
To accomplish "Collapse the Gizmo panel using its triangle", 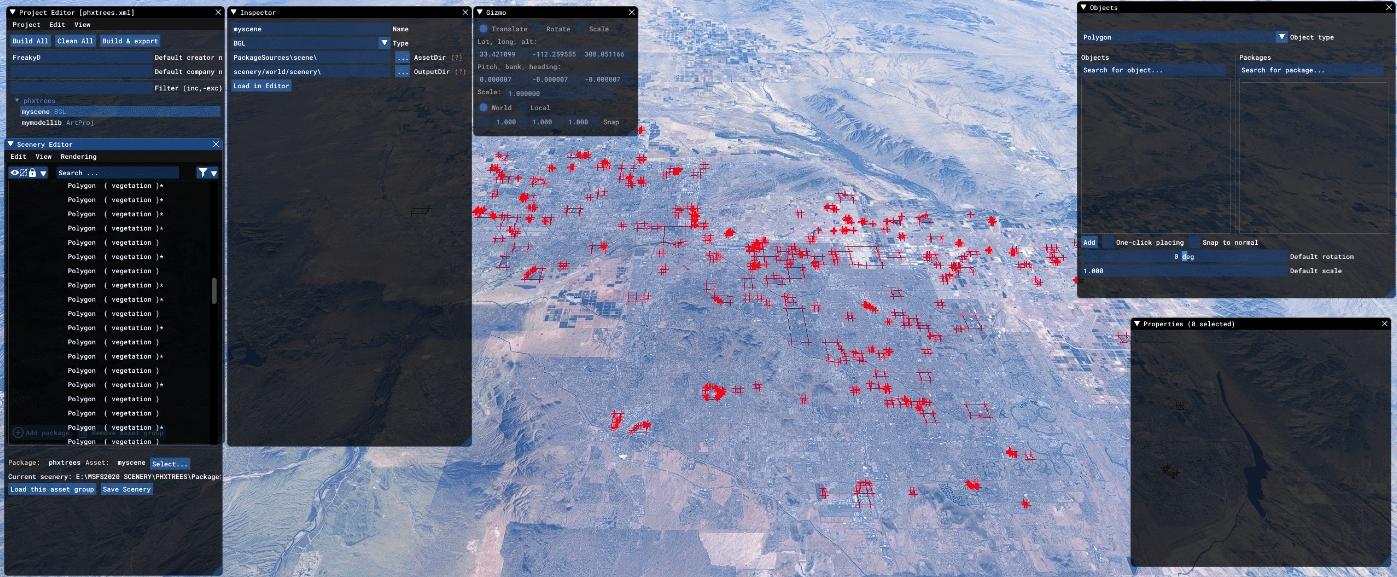I will (480, 12).
